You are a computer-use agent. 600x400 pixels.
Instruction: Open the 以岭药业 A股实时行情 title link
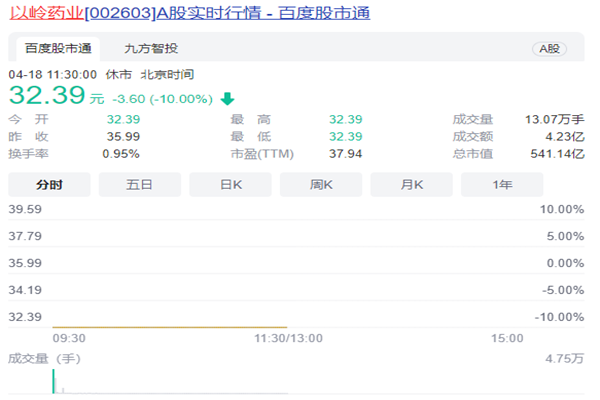coord(189,13)
